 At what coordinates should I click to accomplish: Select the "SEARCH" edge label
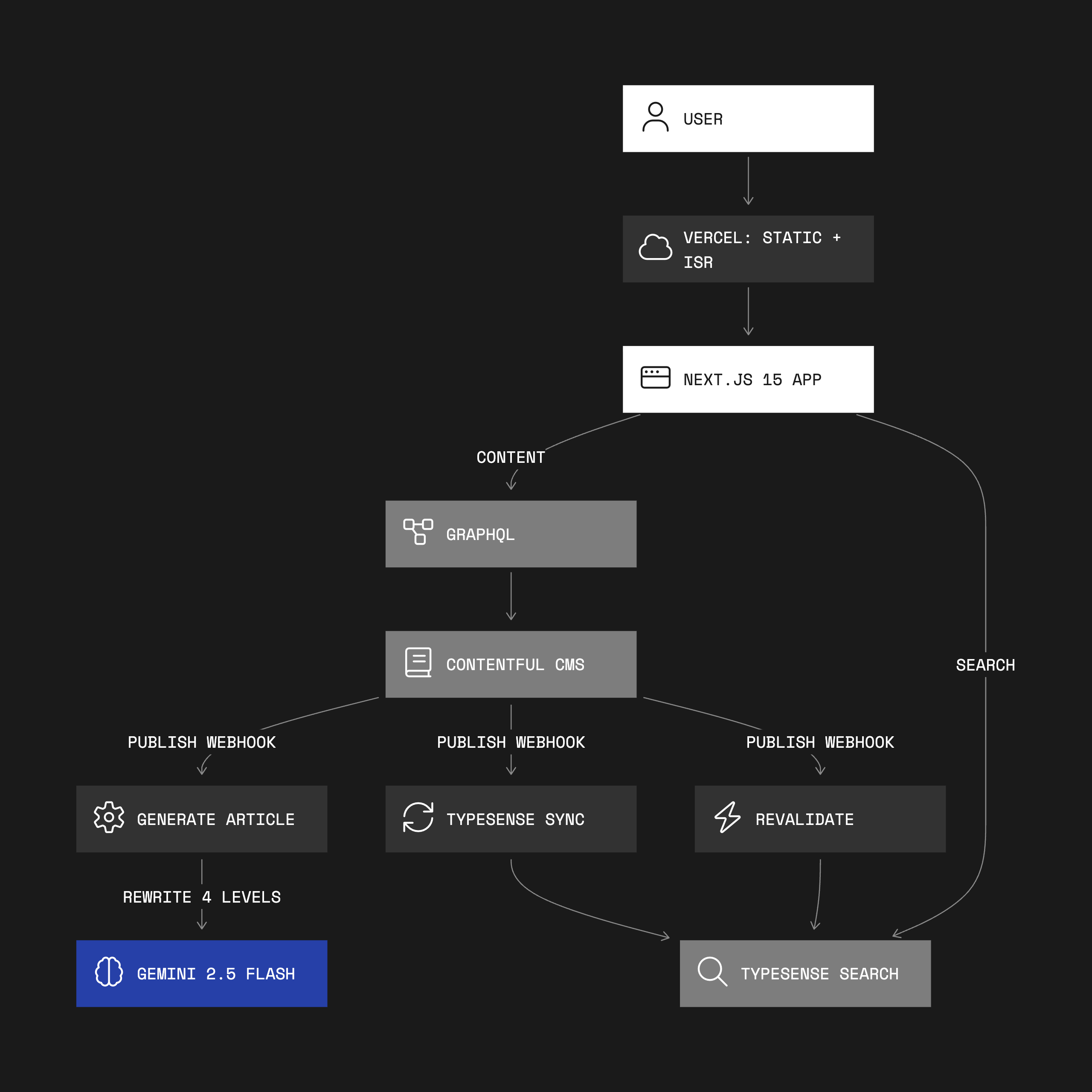tap(986, 665)
